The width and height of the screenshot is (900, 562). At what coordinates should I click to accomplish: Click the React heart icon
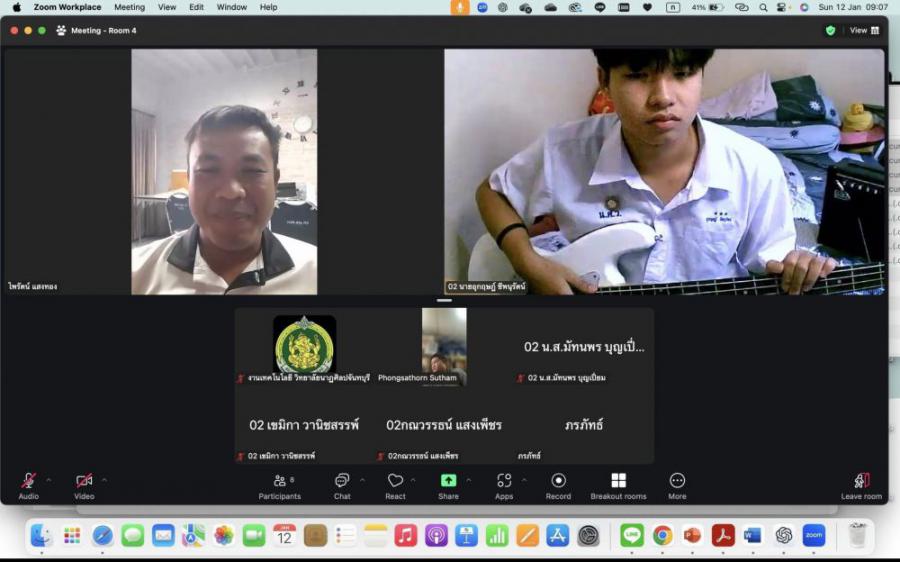[x=395, y=481]
